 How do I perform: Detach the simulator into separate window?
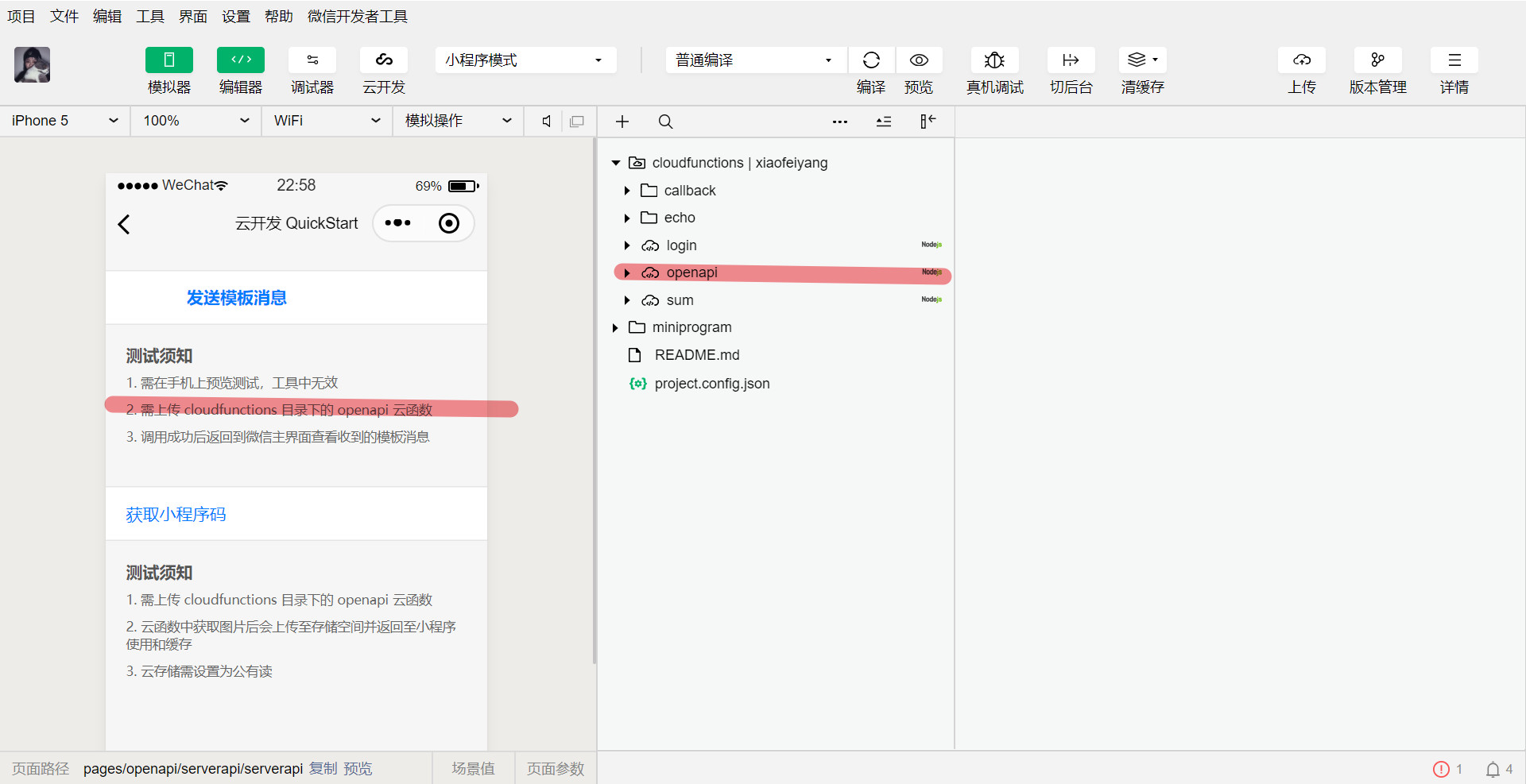coord(577,122)
